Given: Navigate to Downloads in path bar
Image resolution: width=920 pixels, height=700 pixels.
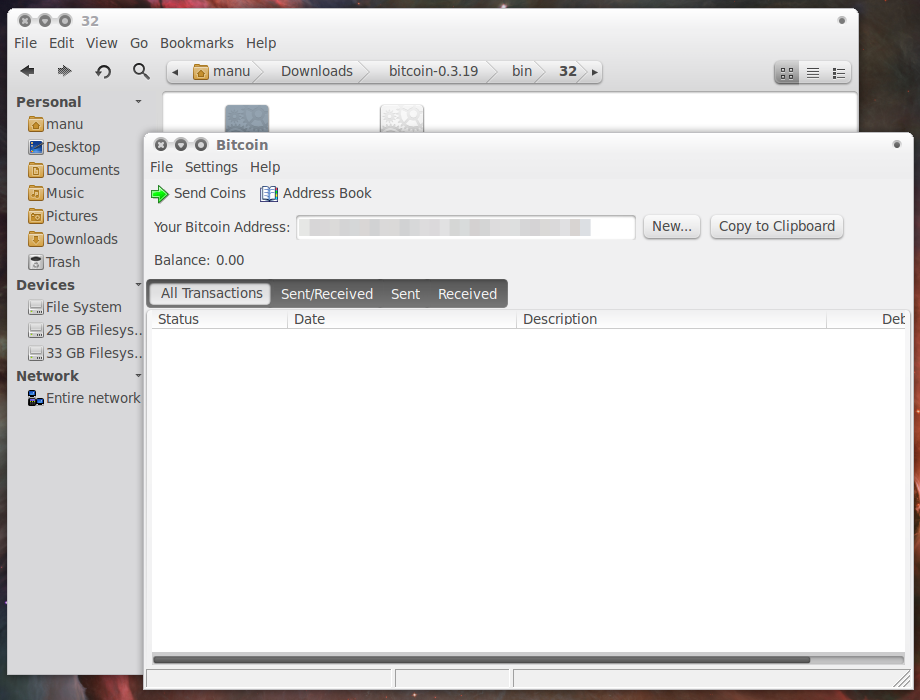Looking at the screenshot, I should [317, 72].
